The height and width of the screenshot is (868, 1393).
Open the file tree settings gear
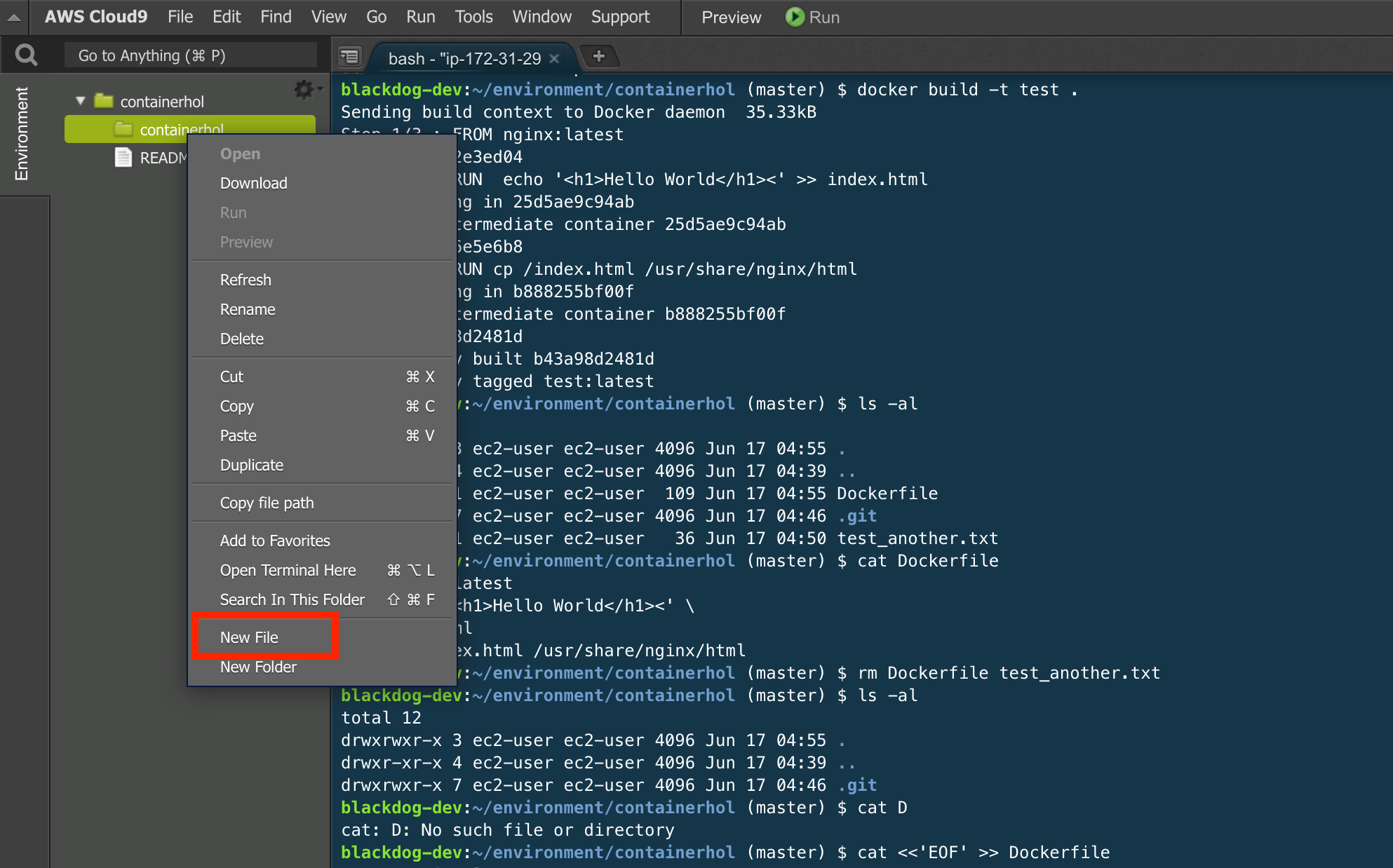[304, 89]
